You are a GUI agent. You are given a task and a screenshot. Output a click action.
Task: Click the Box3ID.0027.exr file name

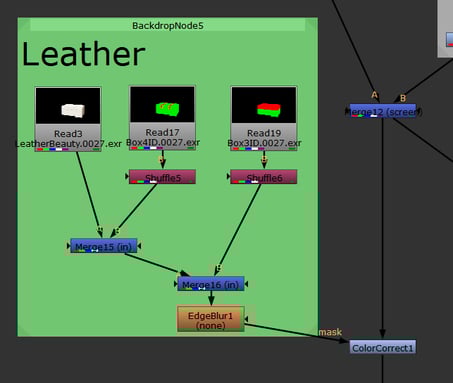pos(264,143)
